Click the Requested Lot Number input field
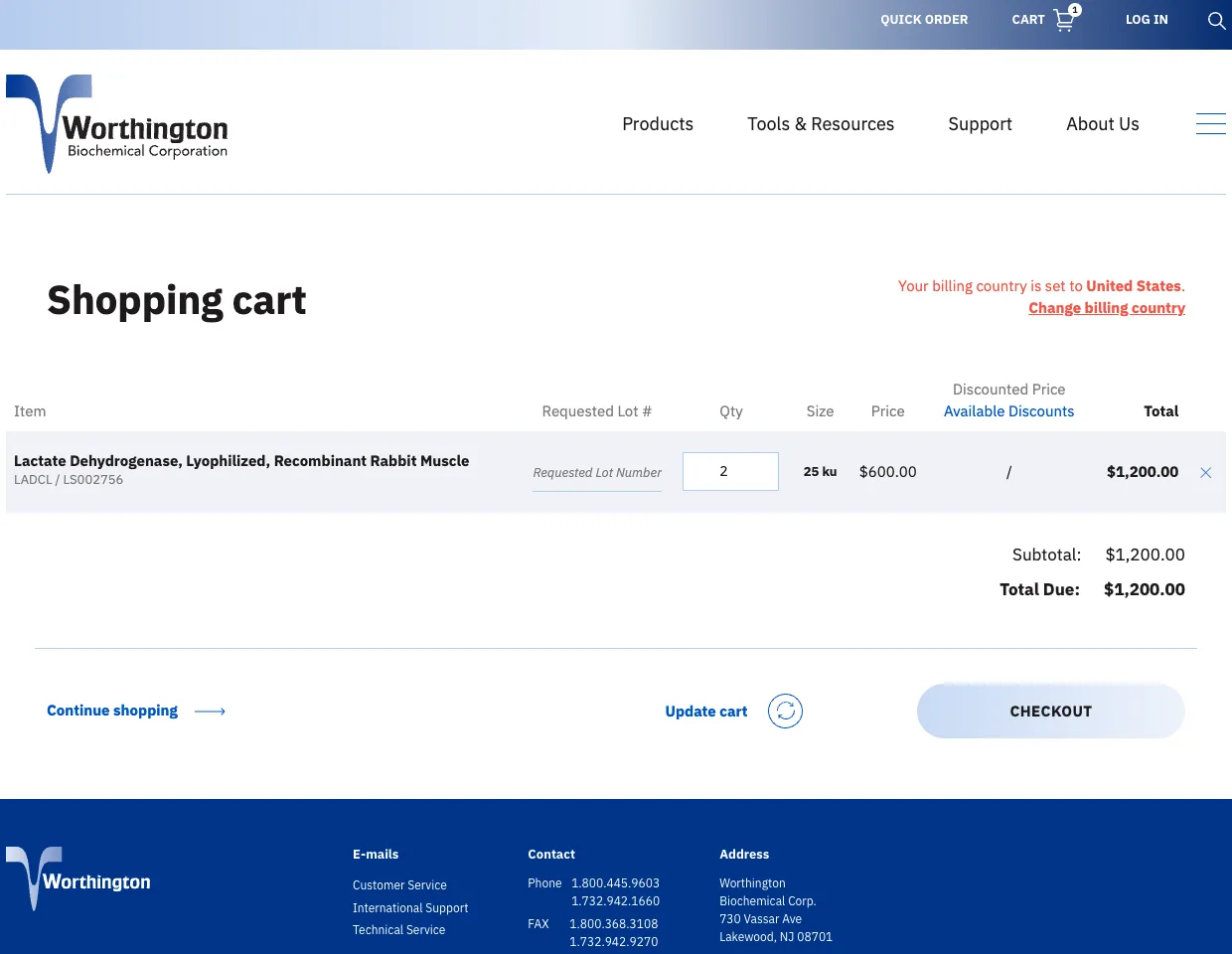This screenshot has height=954, width=1232. point(596,472)
